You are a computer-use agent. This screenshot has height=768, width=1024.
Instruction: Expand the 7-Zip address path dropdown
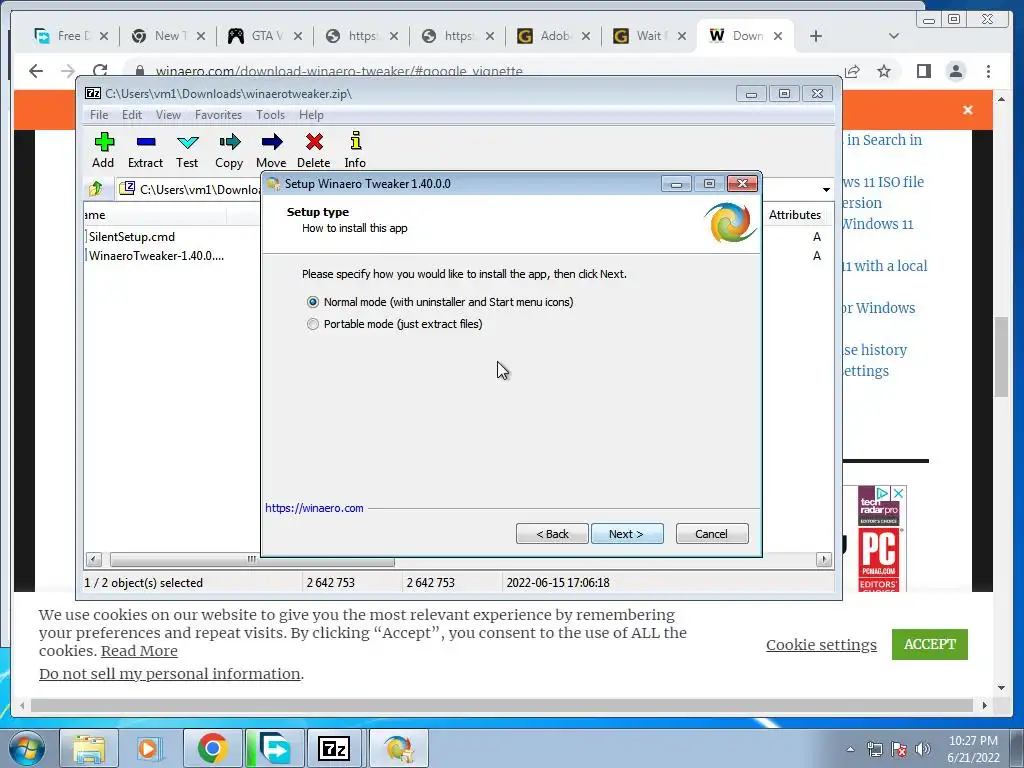coord(826,189)
